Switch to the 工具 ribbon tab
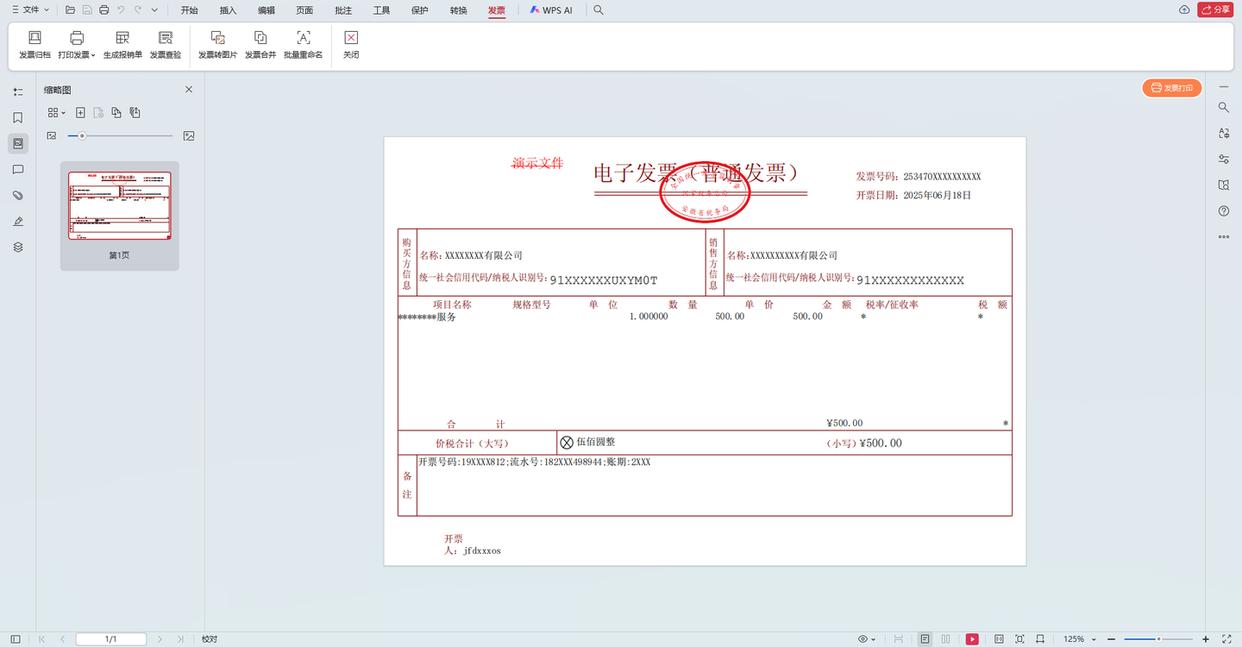Viewport: 1242px width, 647px height. pyautogui.click(x=380, y=10)
